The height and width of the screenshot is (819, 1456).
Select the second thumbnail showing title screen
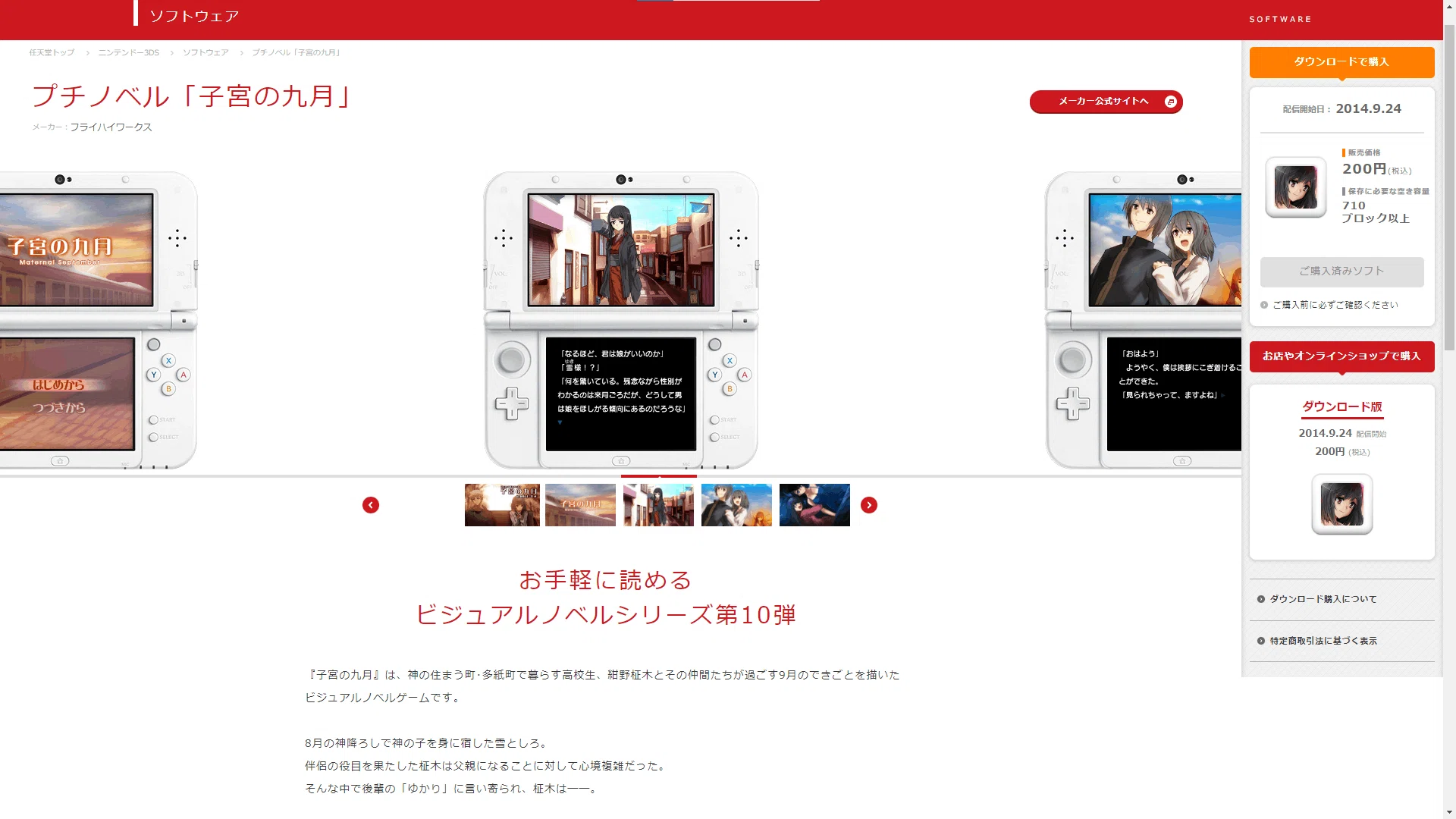[580, 505]
